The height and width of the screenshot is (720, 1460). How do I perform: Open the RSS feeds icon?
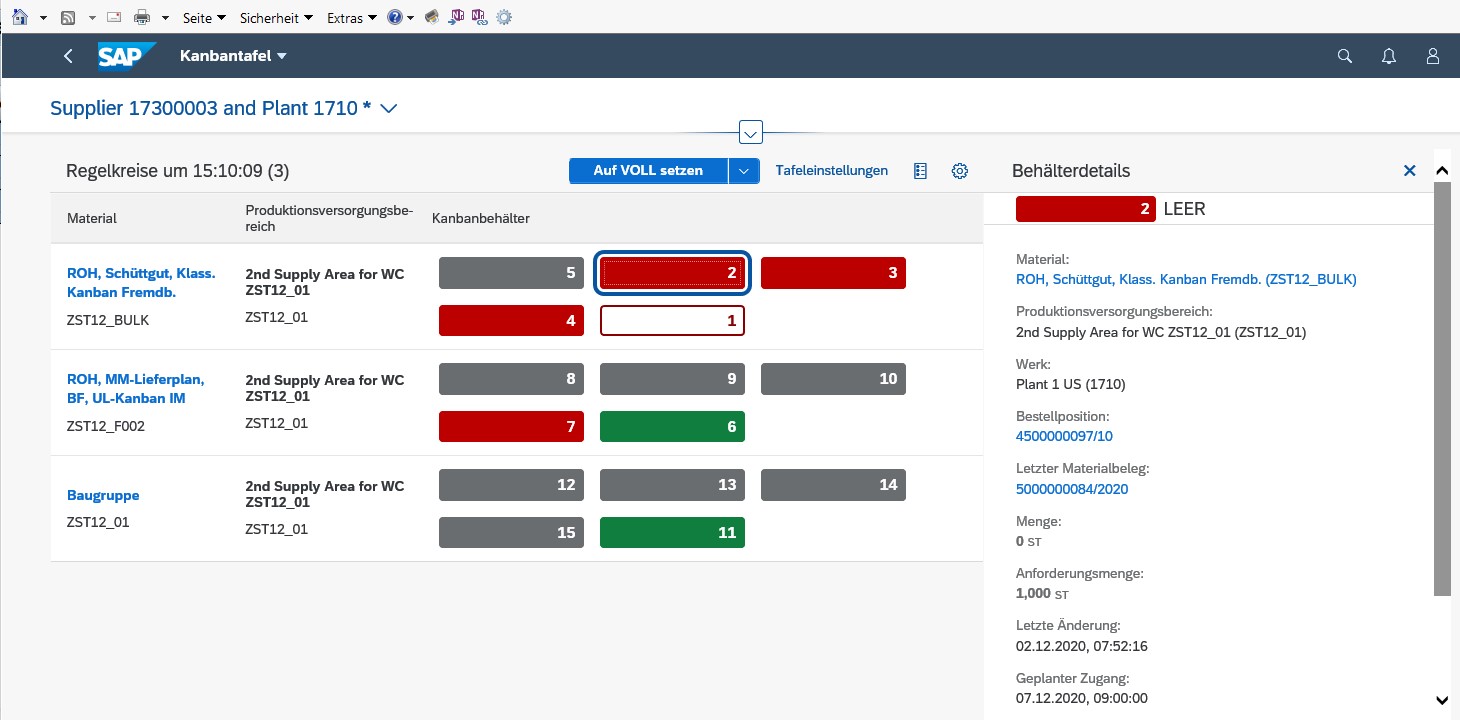tap(67, 16)
